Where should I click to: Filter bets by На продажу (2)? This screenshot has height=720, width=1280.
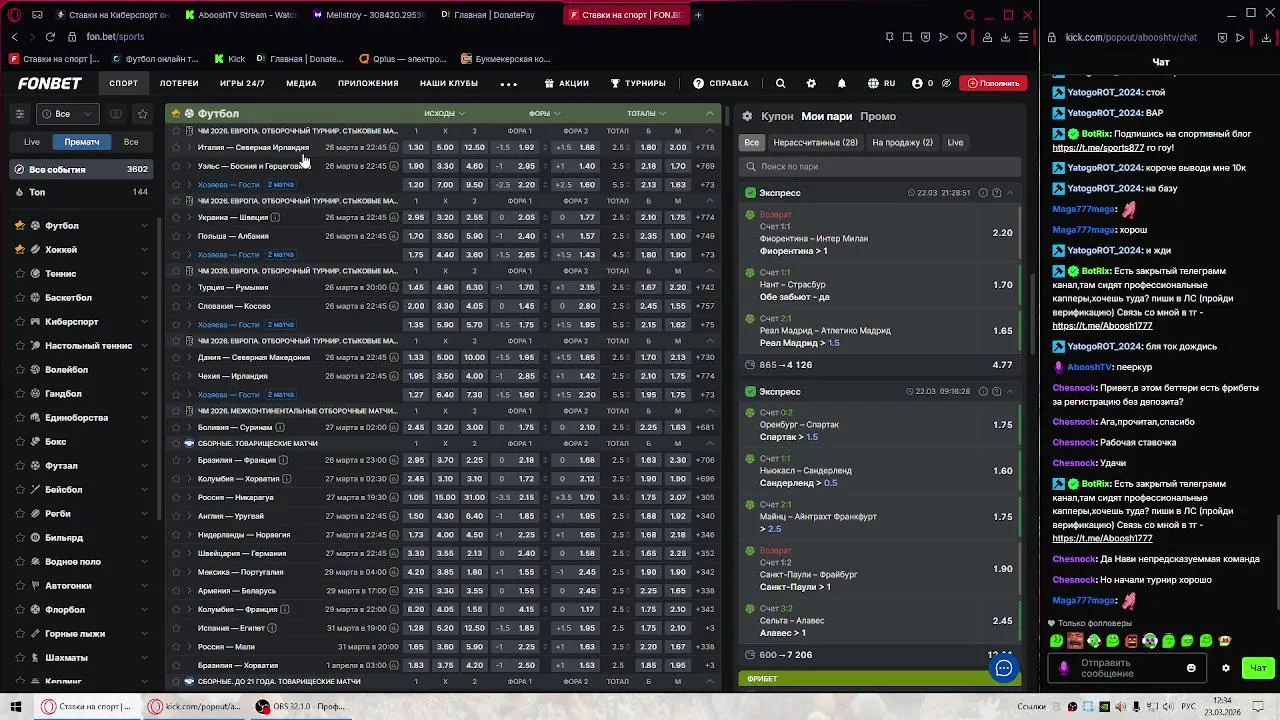coord(902,143)
